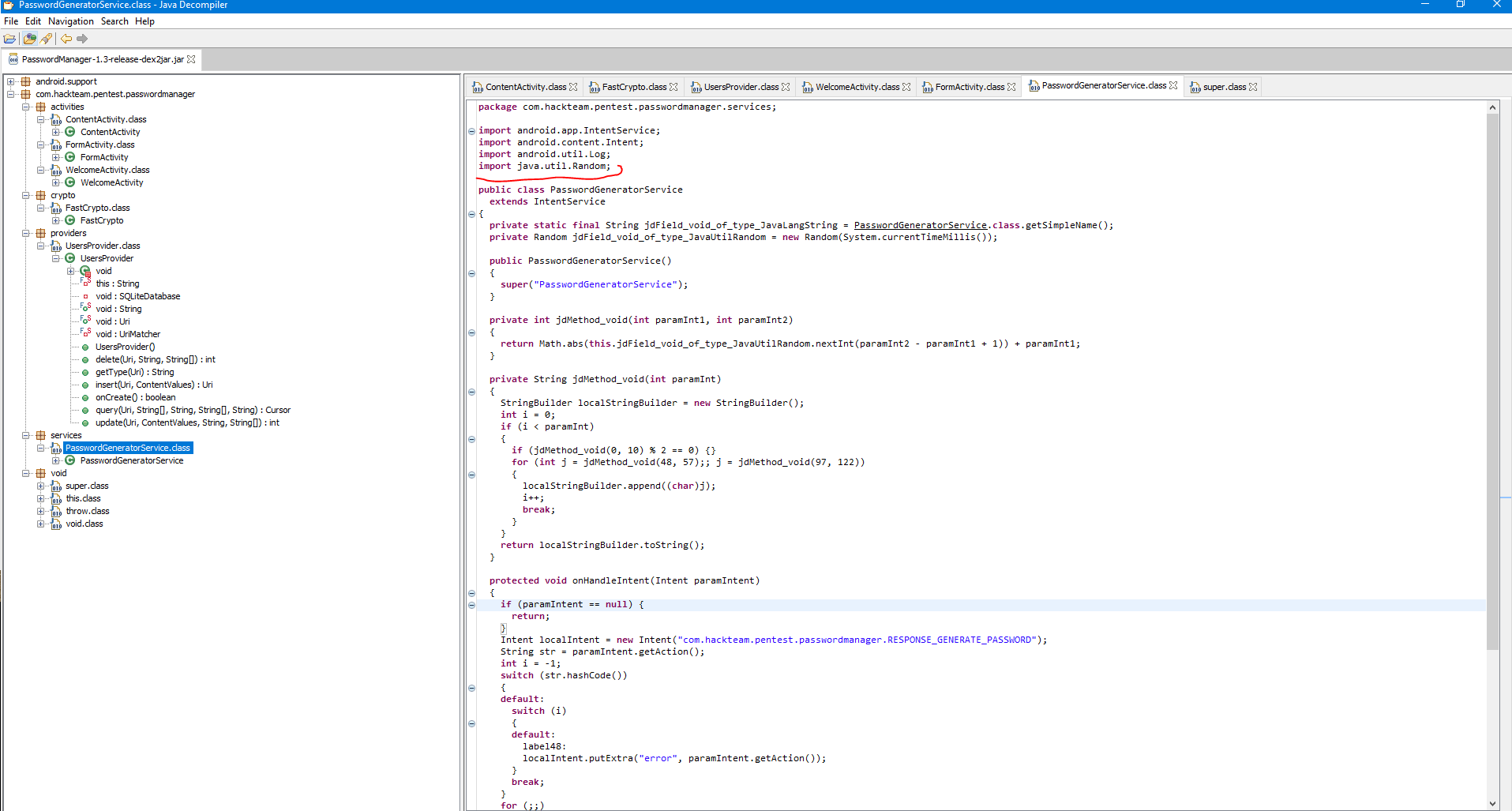The image size is (1512, 811).
Task: Click the crypto package icon
Action: [x=41, y=195]
